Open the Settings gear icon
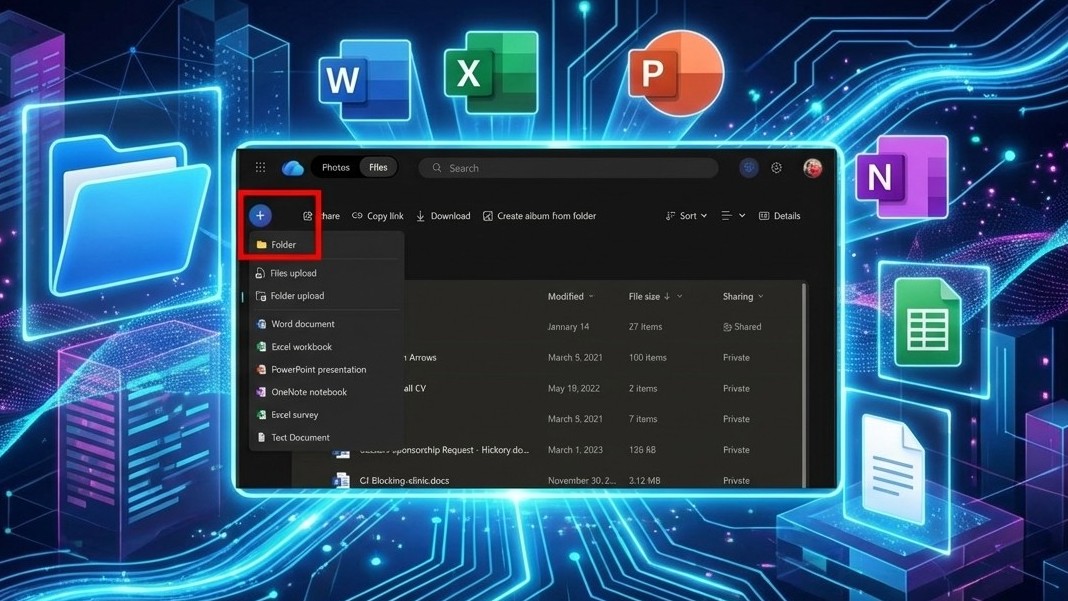This screenshot has height=601, width=1068. (x=776, y=168)
